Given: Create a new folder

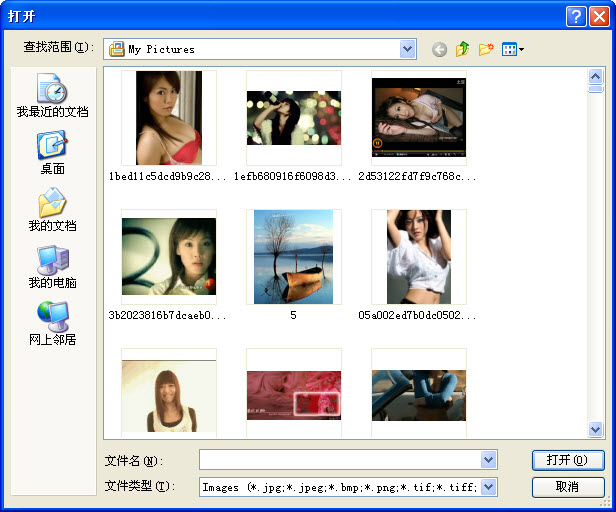Looking at the screenshot, I should click(486, 50).
